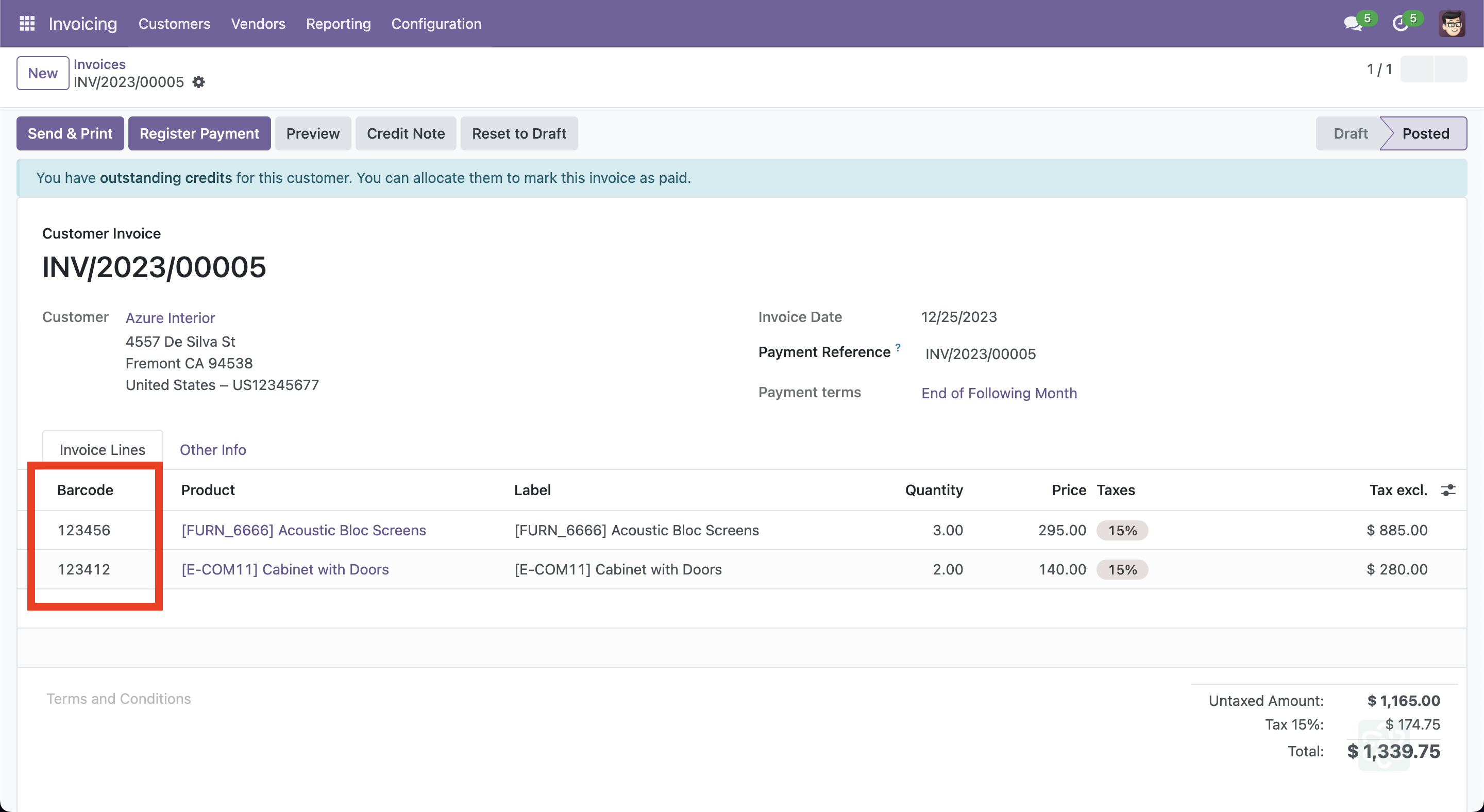Open the activities clock icon

point(1400,24)
